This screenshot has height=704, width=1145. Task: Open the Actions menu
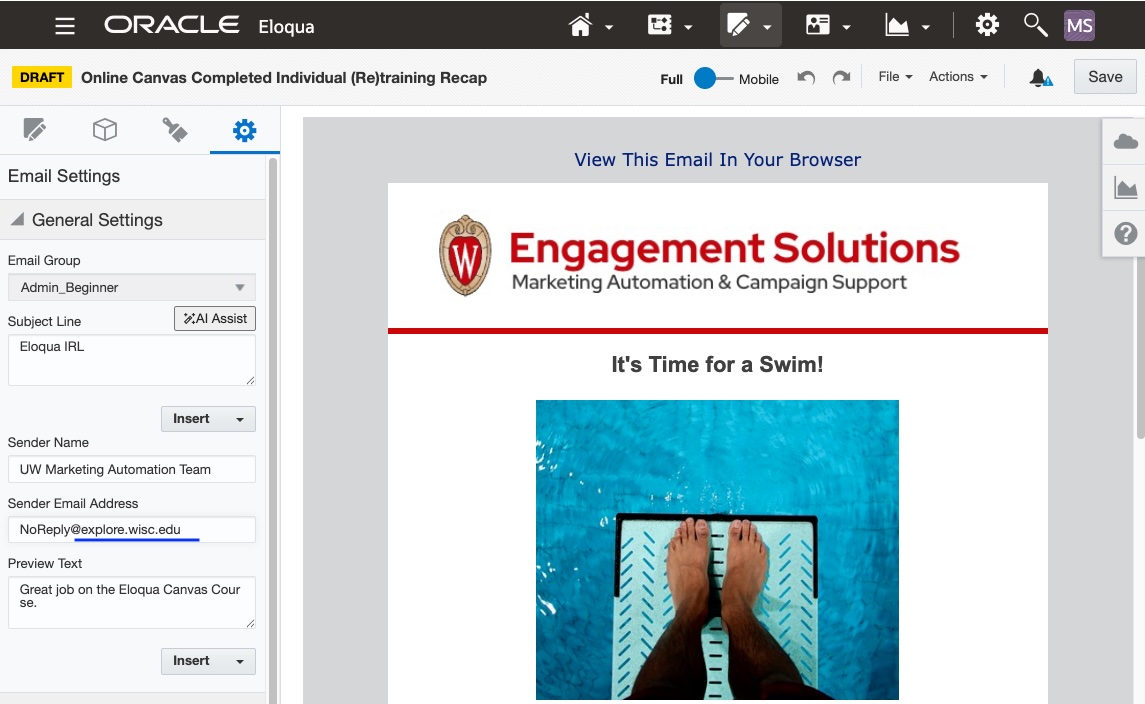pyautogui.click(x=958, y=77)
